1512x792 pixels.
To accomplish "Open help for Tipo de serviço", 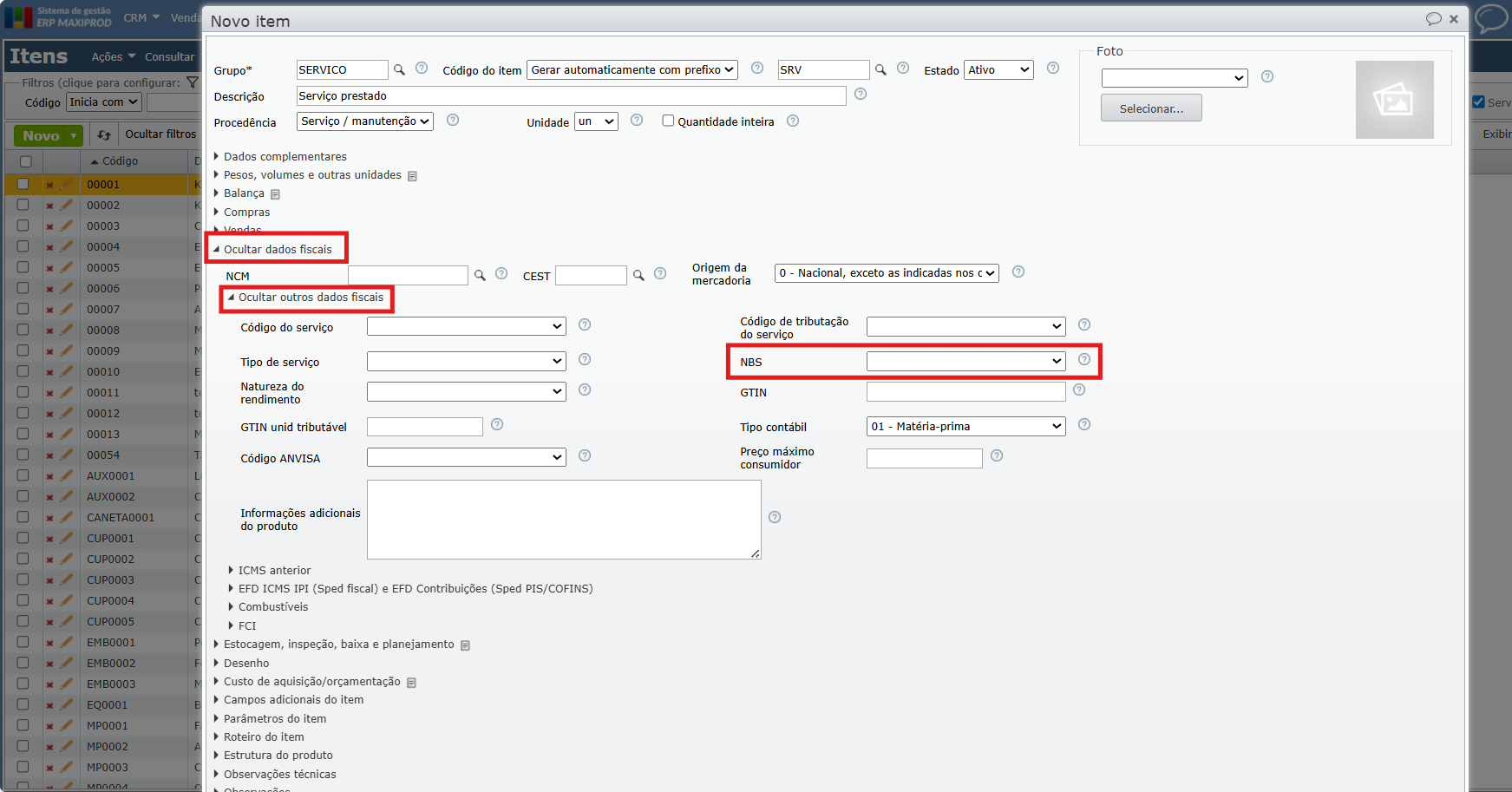I will [585, 359].
